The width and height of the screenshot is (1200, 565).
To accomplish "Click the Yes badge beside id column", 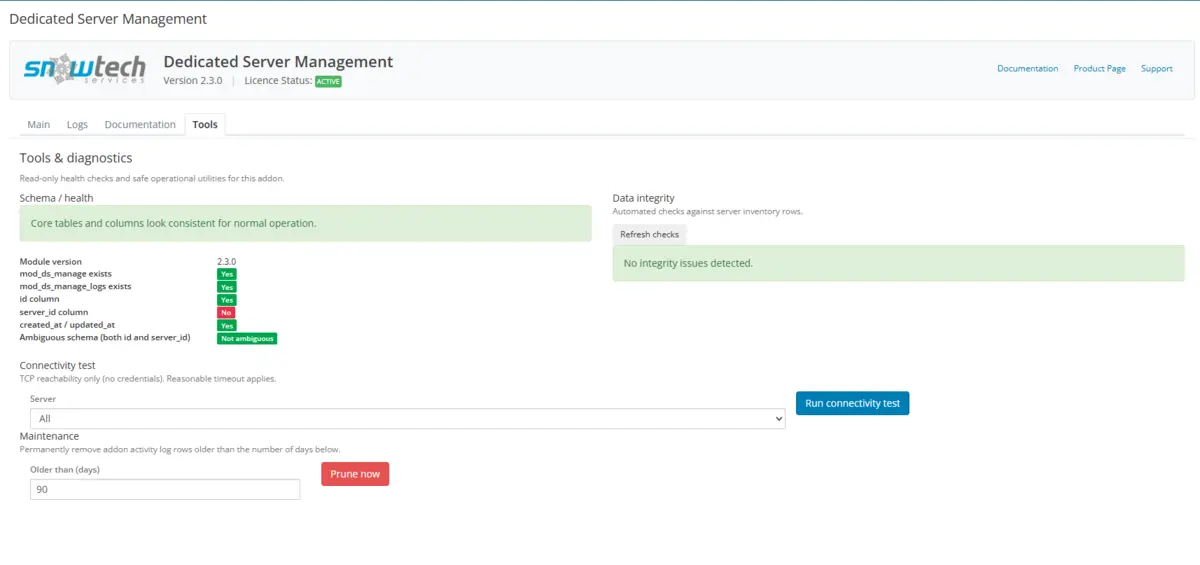I will point(227,300).
